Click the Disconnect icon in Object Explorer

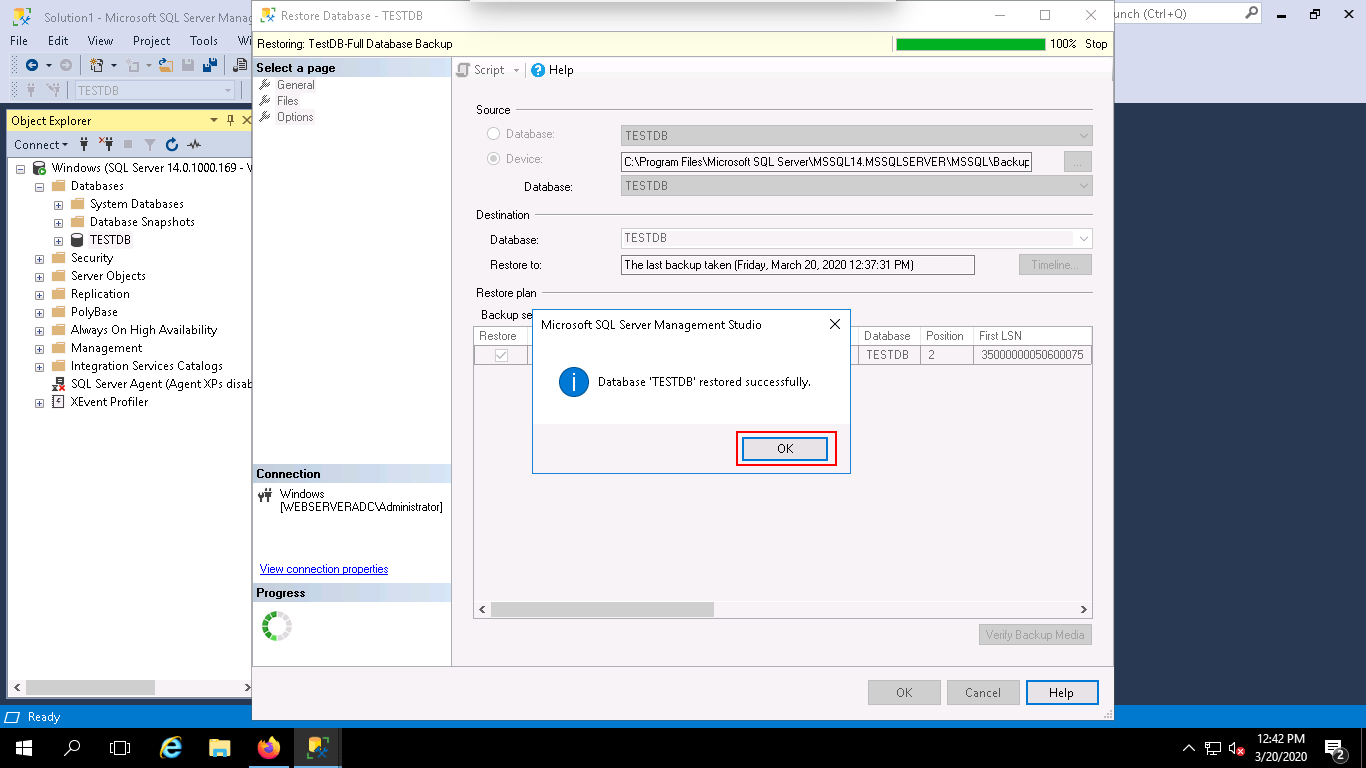(108, 145)
